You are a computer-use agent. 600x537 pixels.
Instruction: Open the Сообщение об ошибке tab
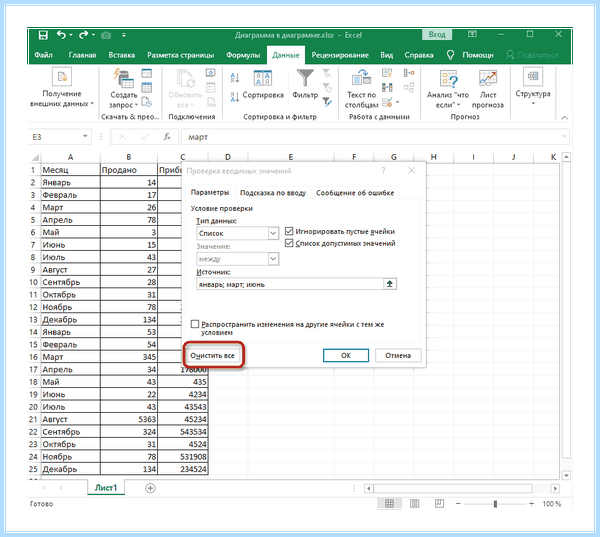355,193
